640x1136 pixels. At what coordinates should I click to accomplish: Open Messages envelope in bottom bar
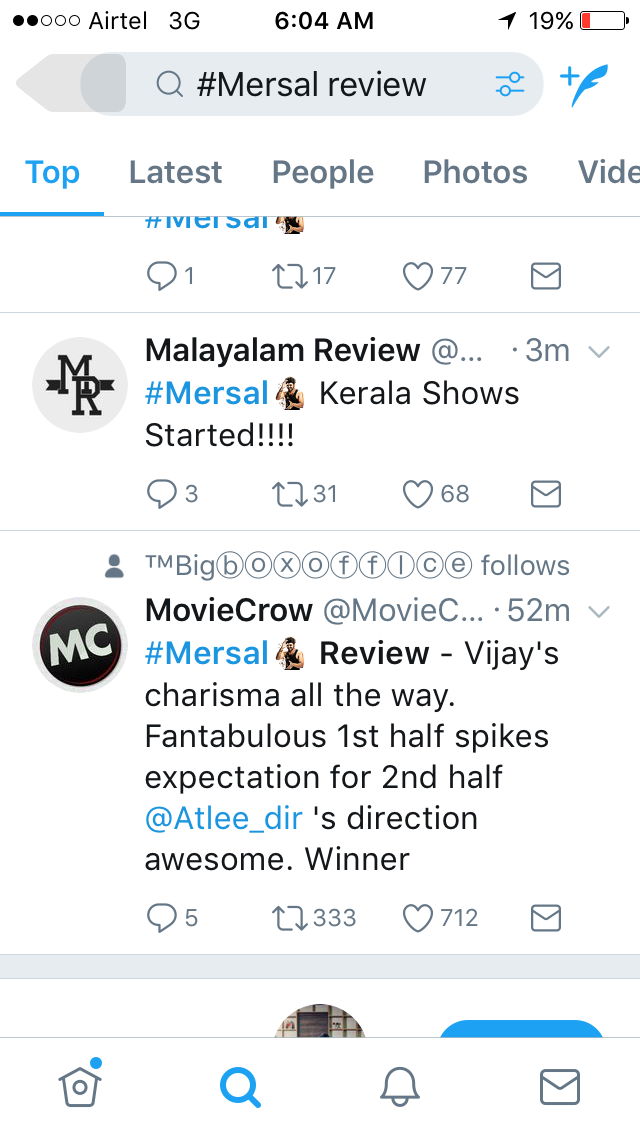(560, 1087)
